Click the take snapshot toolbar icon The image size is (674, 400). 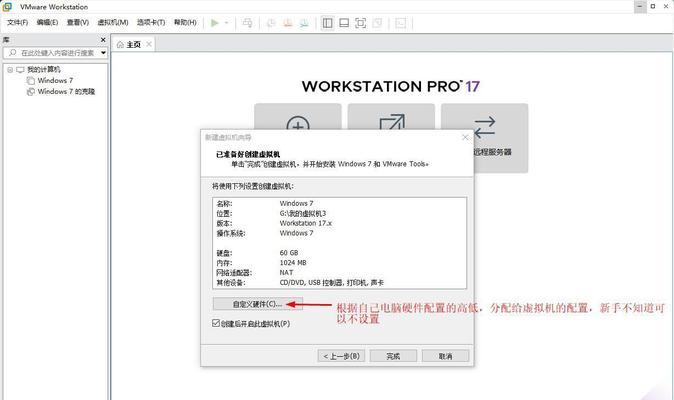point(271,23)
